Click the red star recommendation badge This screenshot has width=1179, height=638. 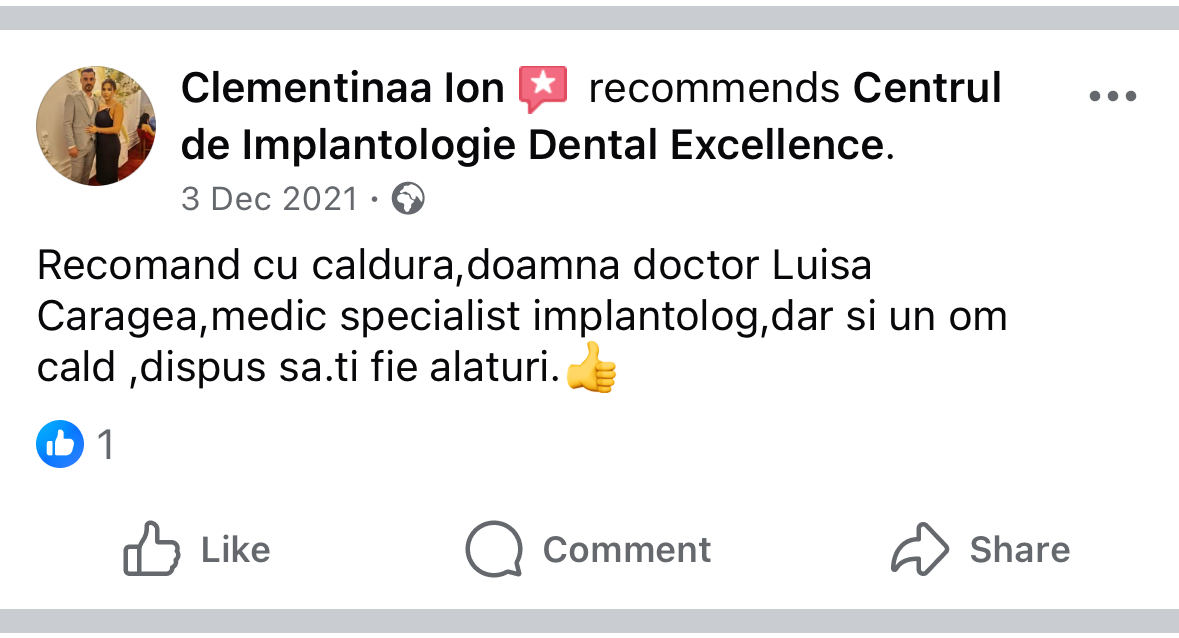[543, 90]
